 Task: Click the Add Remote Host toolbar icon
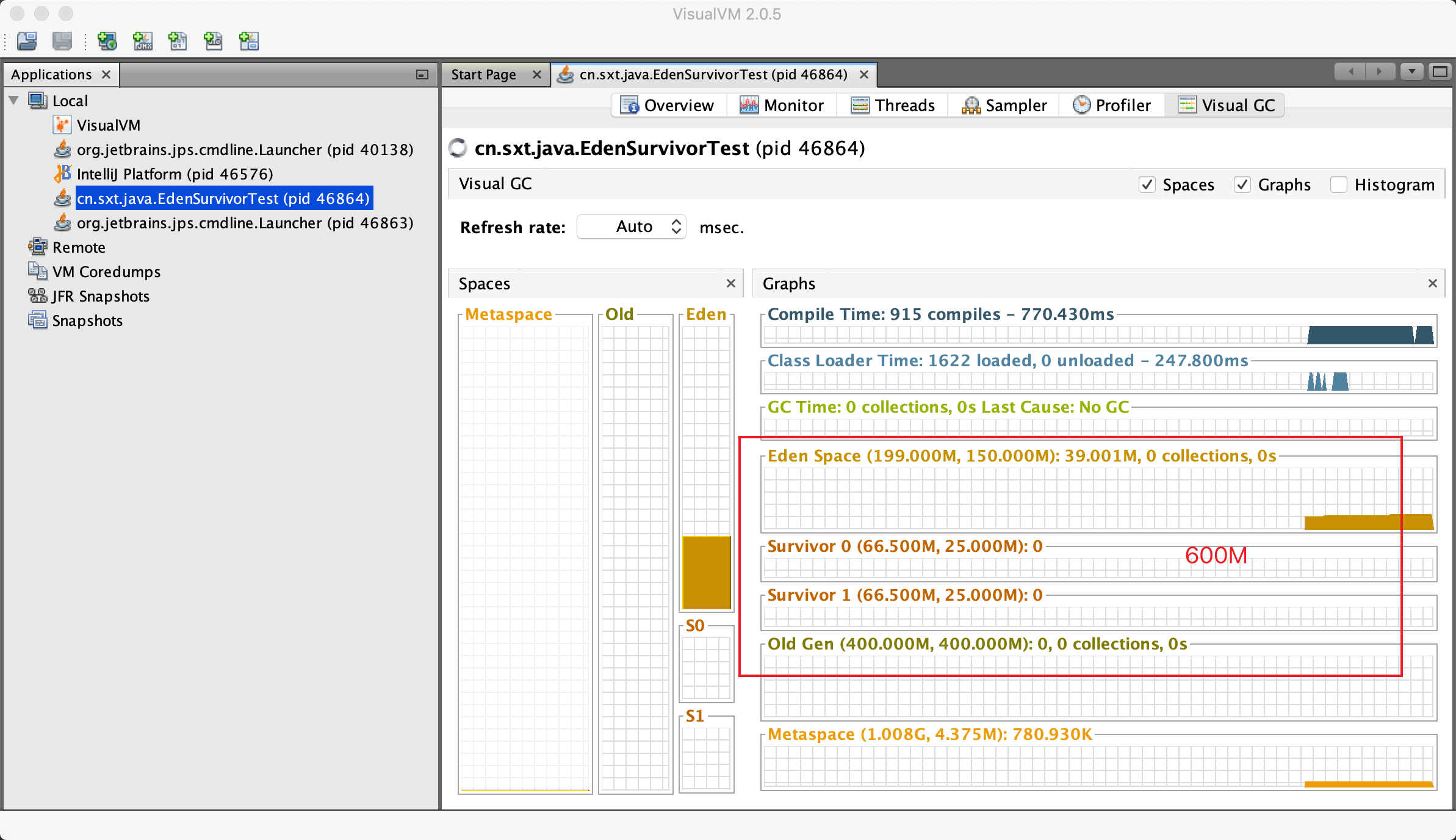pos(107,41)
